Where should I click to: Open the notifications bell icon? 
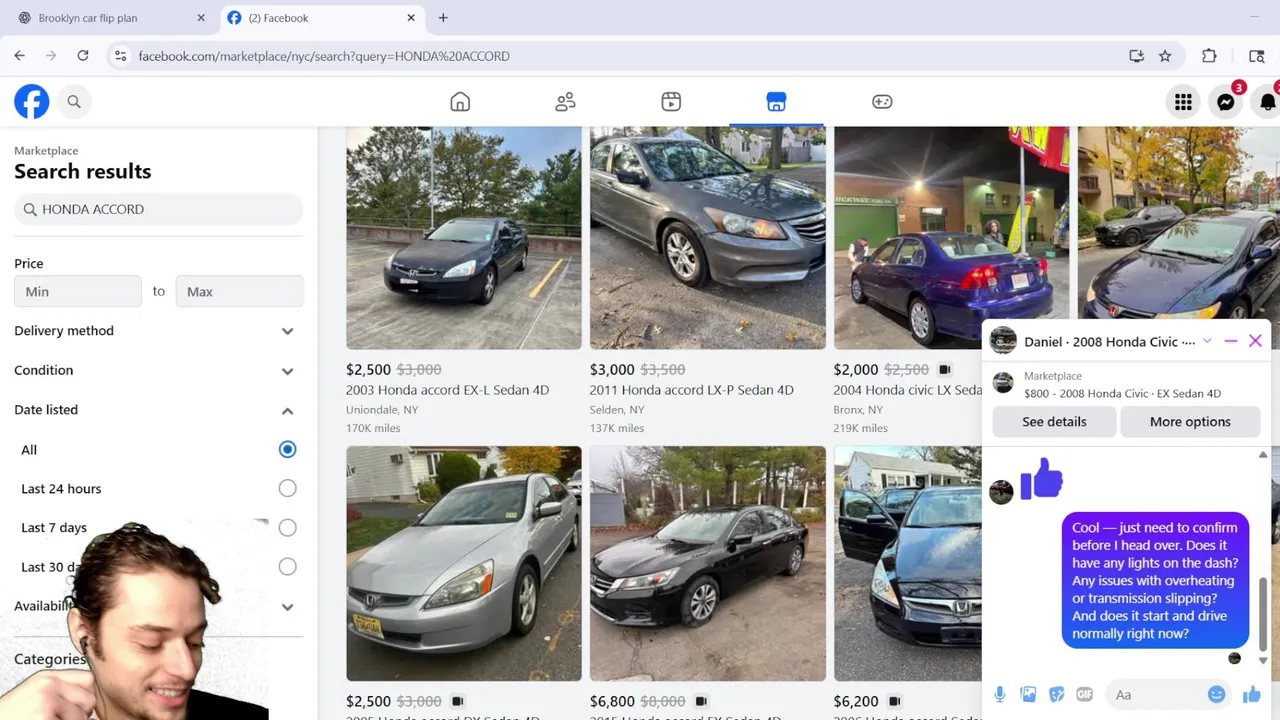[1267, 101]
